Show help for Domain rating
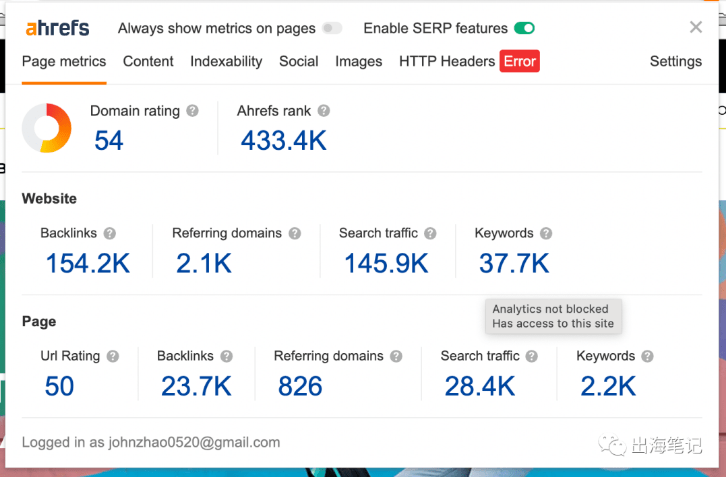The height and width of the screenshot is (478, 727). 192,111
